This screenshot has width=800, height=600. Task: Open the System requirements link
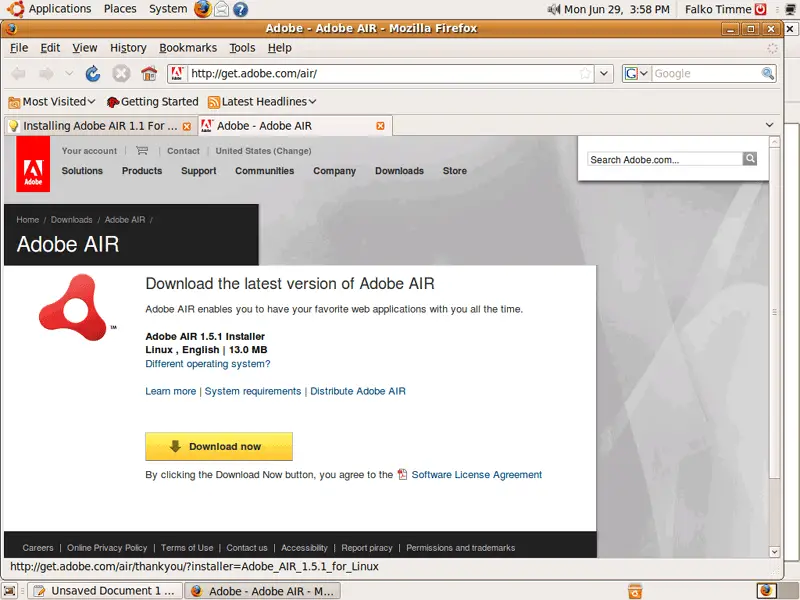tap(253, 391)
